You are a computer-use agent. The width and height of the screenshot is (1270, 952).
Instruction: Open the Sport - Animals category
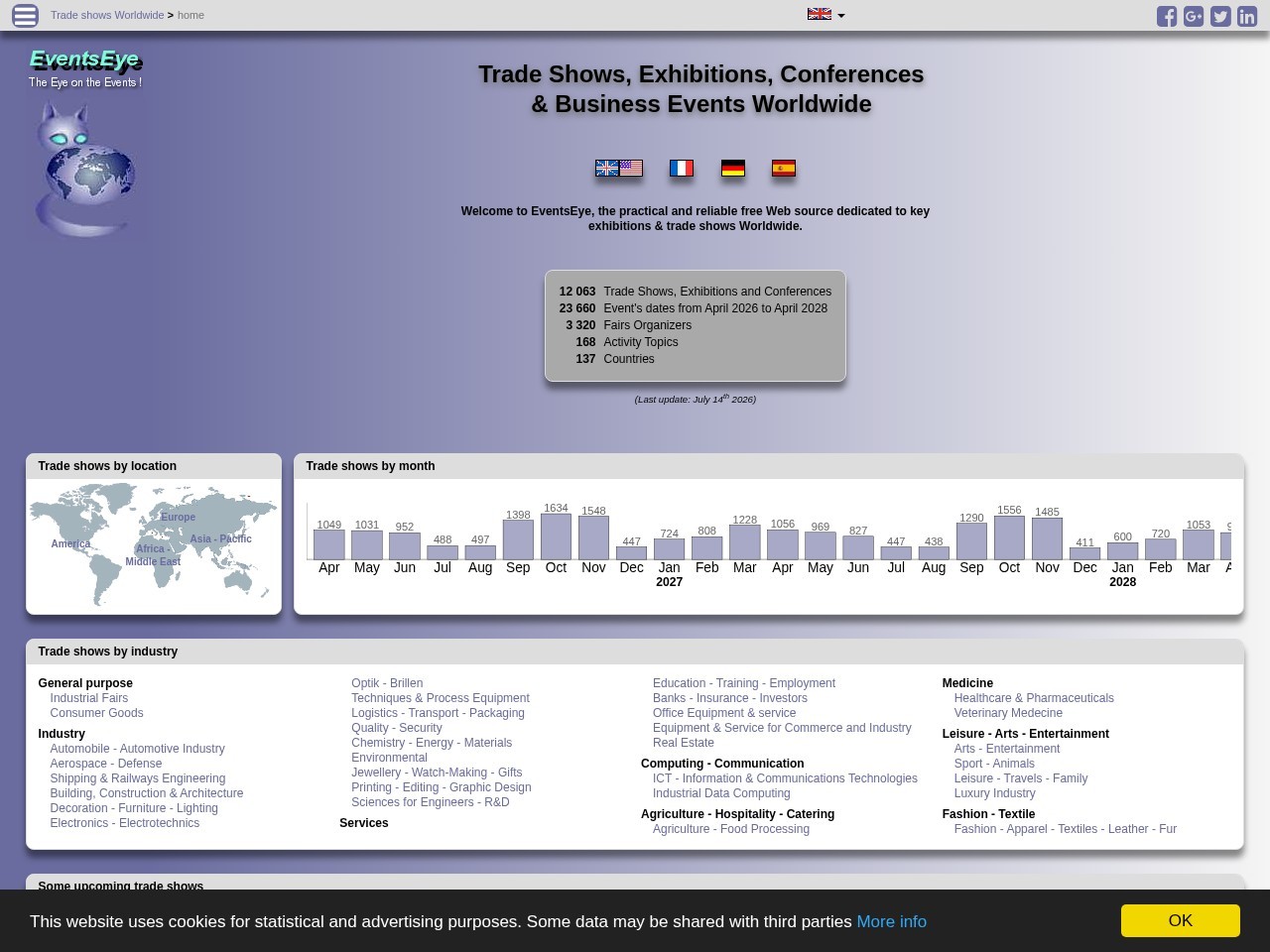[x=994, y=764]
